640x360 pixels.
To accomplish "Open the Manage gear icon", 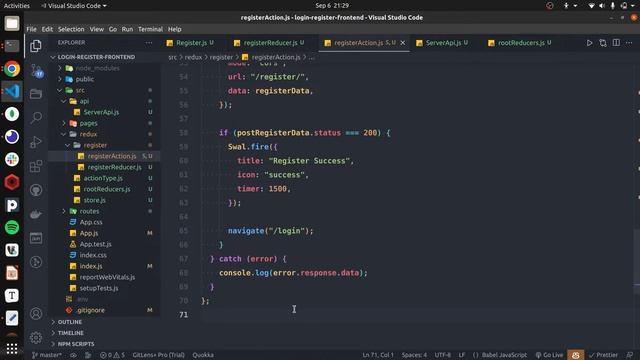I will point(36,338).
